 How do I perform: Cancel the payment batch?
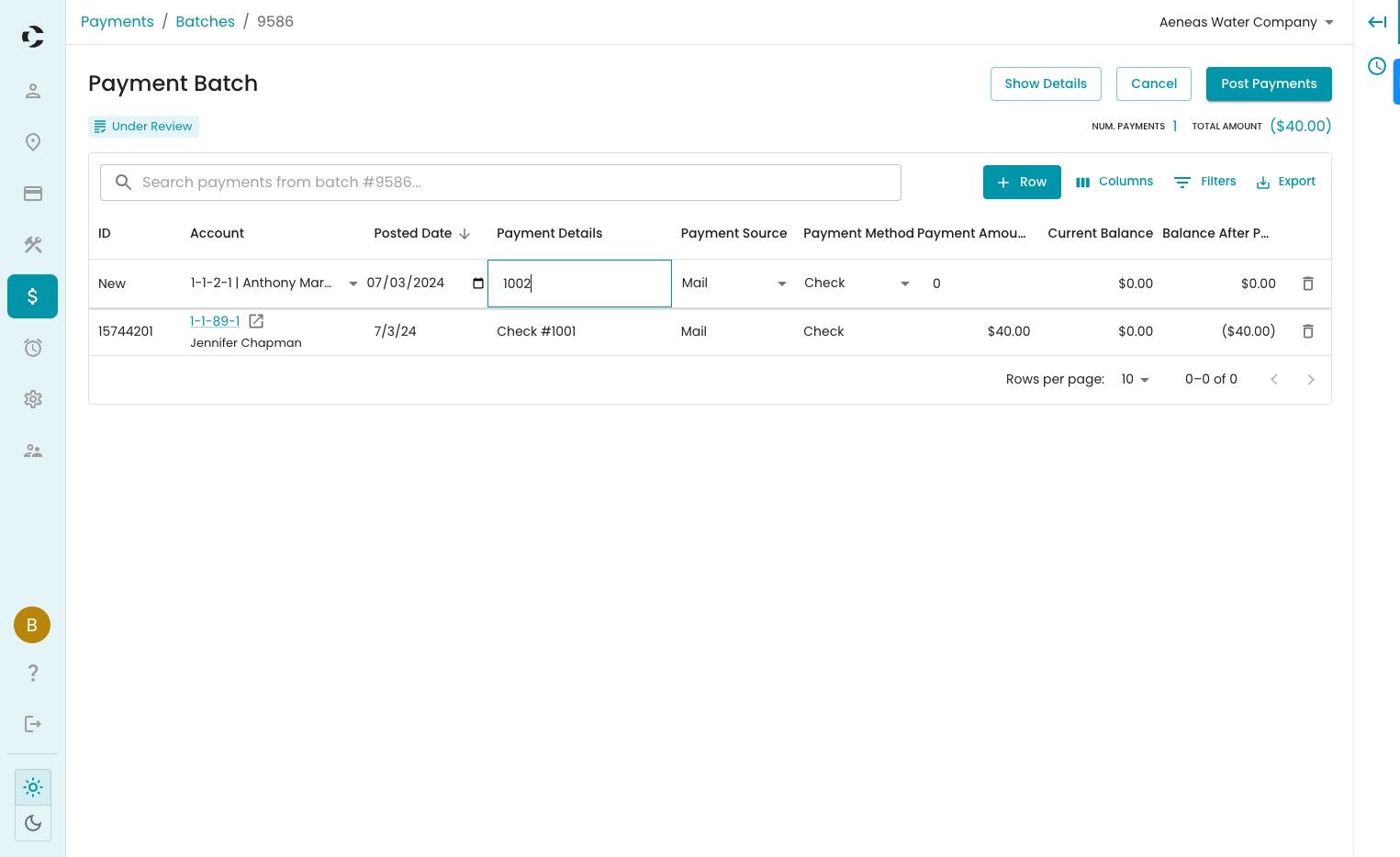tap(1154, 83)
